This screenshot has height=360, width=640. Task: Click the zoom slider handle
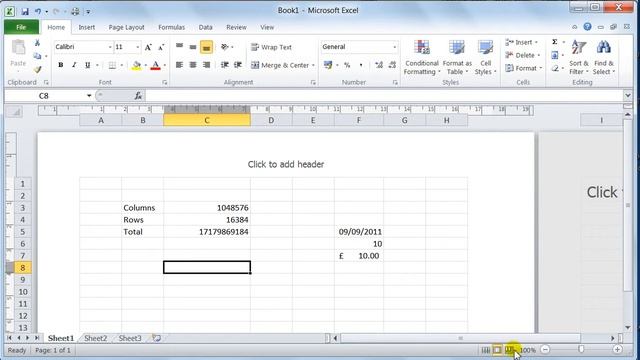pyautogui.click(x=581, y=349)
